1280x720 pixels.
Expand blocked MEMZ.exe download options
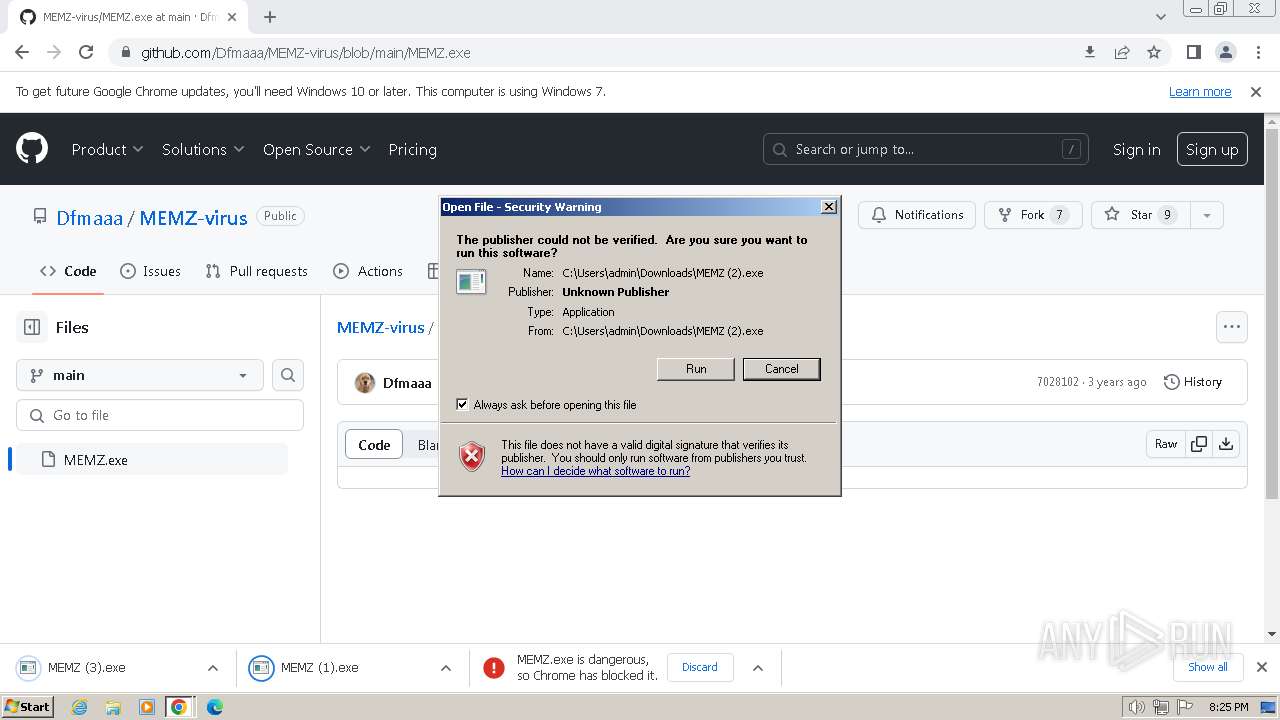pyautogui.click(x=758, y=668)
